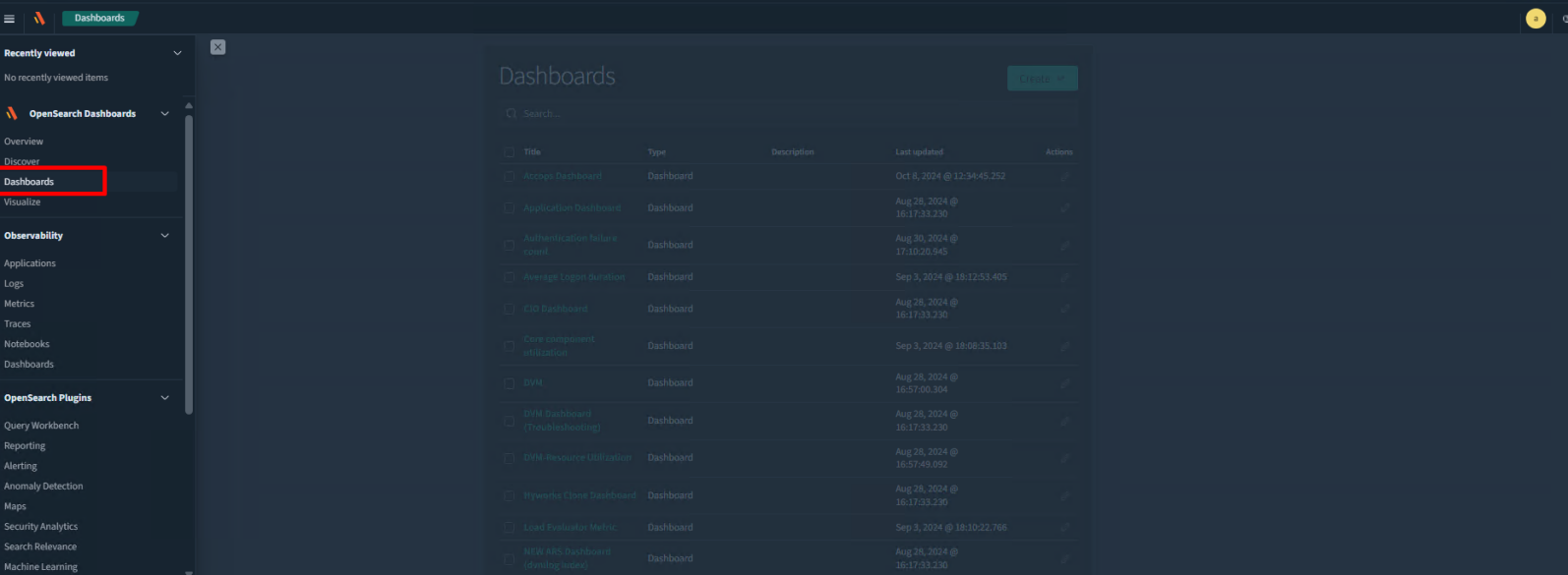
Task: Open the Create dropdown button
Action: click(1042, 79)
